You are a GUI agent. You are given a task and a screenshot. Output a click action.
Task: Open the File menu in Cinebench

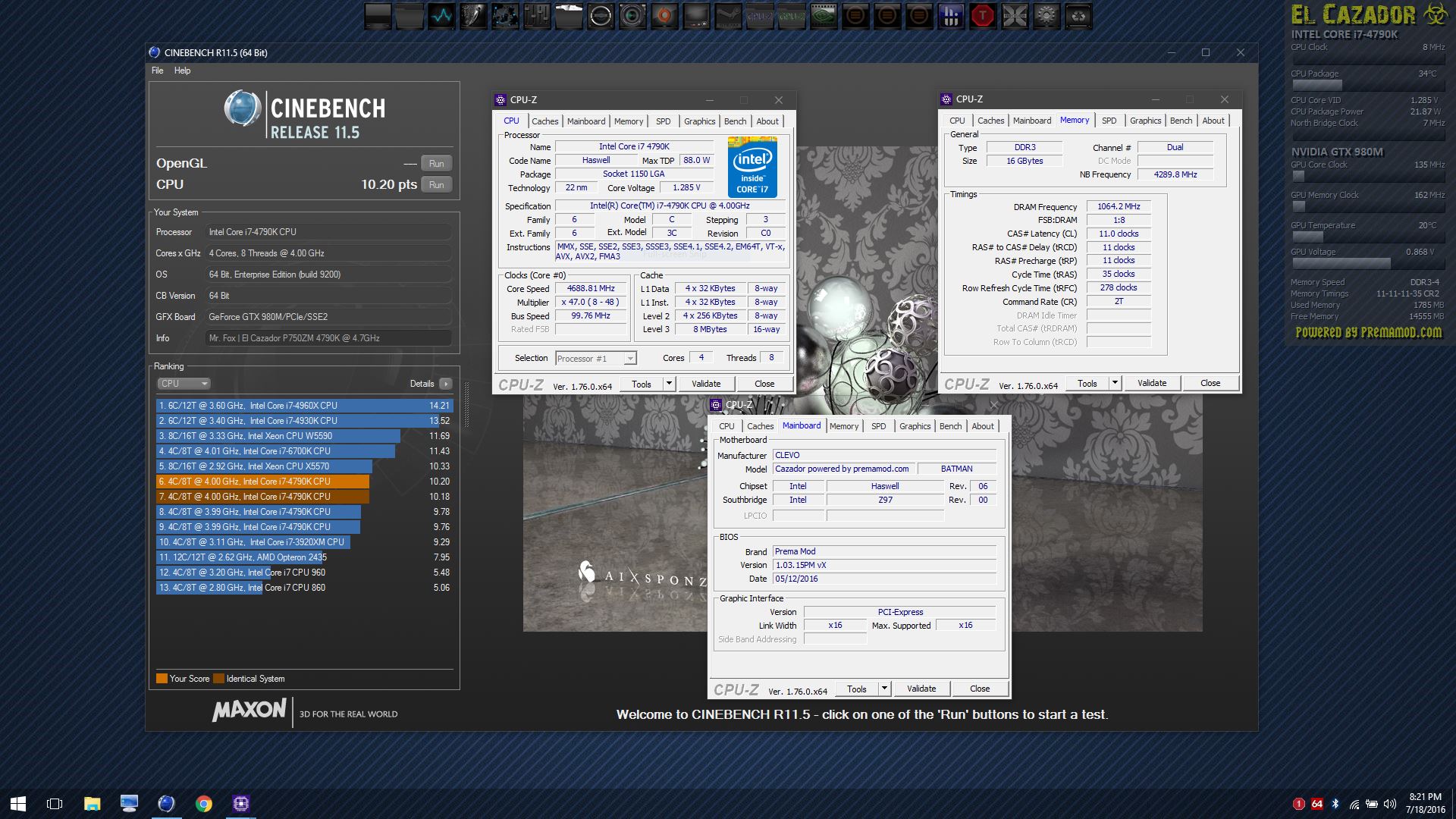pyautogui.click(x=157, y=71)
